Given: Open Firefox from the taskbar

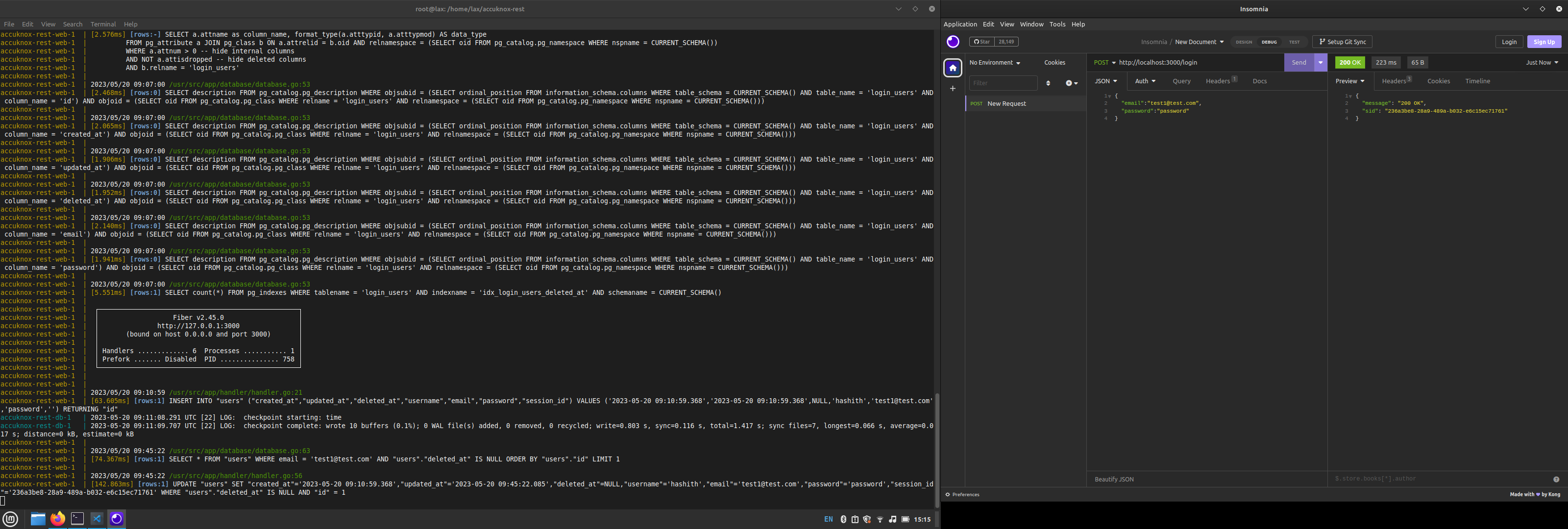Looking at the screenshot, I should pyautogui.click(x=58, y=519).
